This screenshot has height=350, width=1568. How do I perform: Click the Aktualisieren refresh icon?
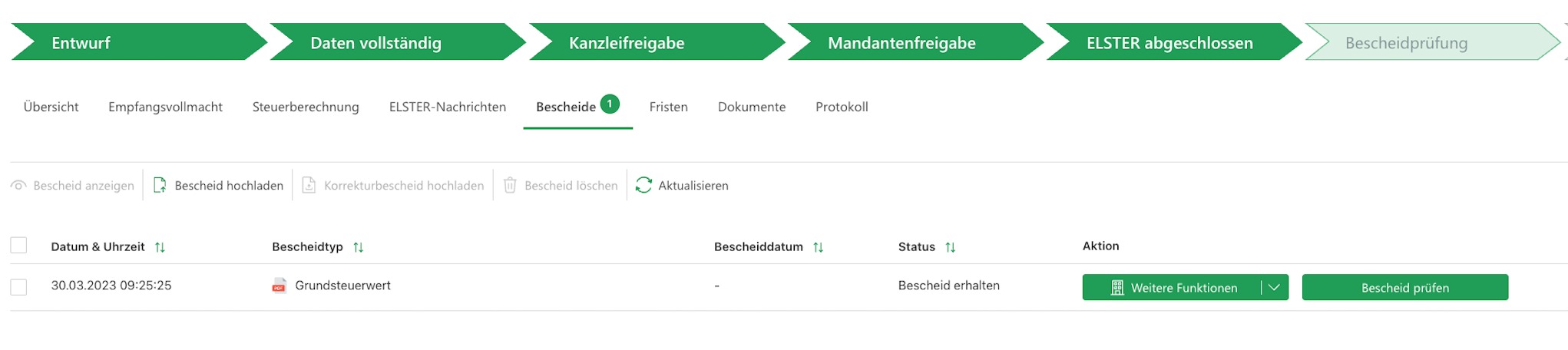coord(643,185)
